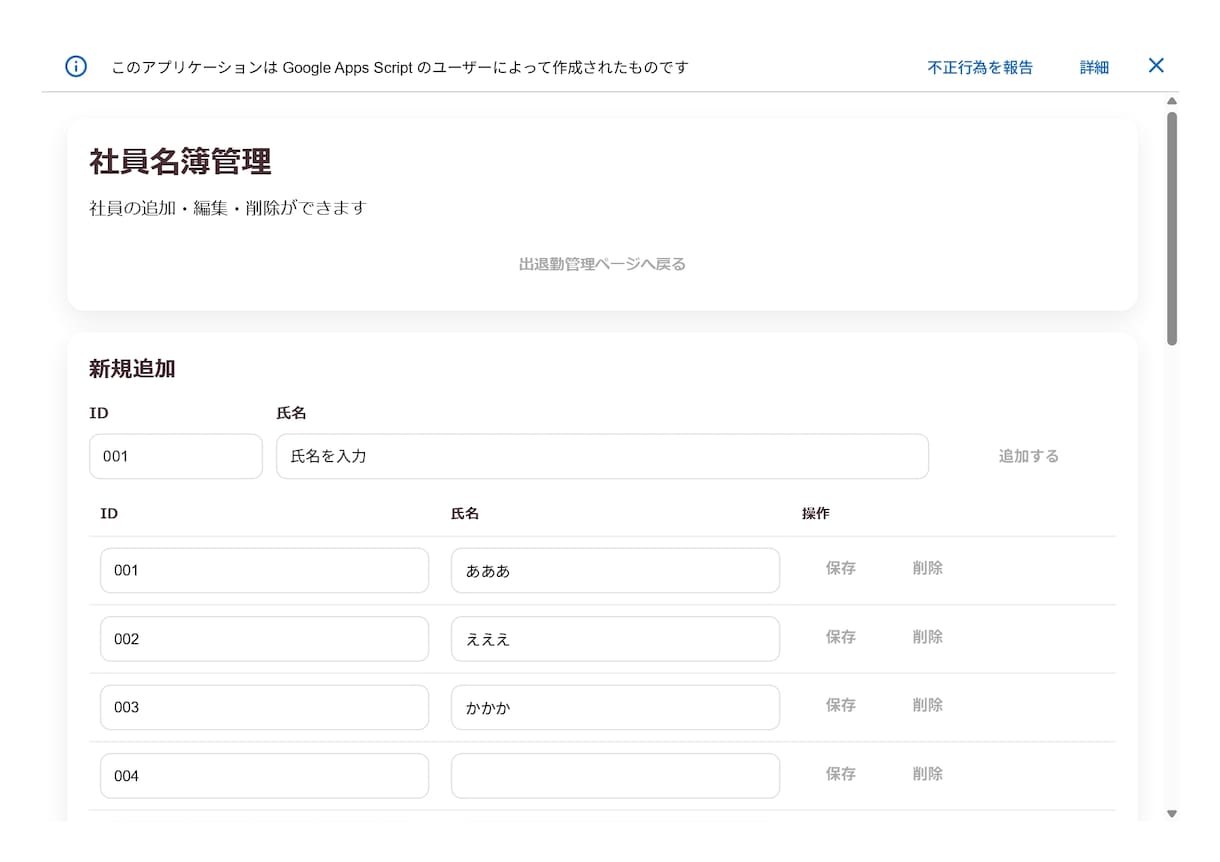Click the vertical scrollbar thumb
This screenshot has height=862, width=1220.
pos(1172,229)
